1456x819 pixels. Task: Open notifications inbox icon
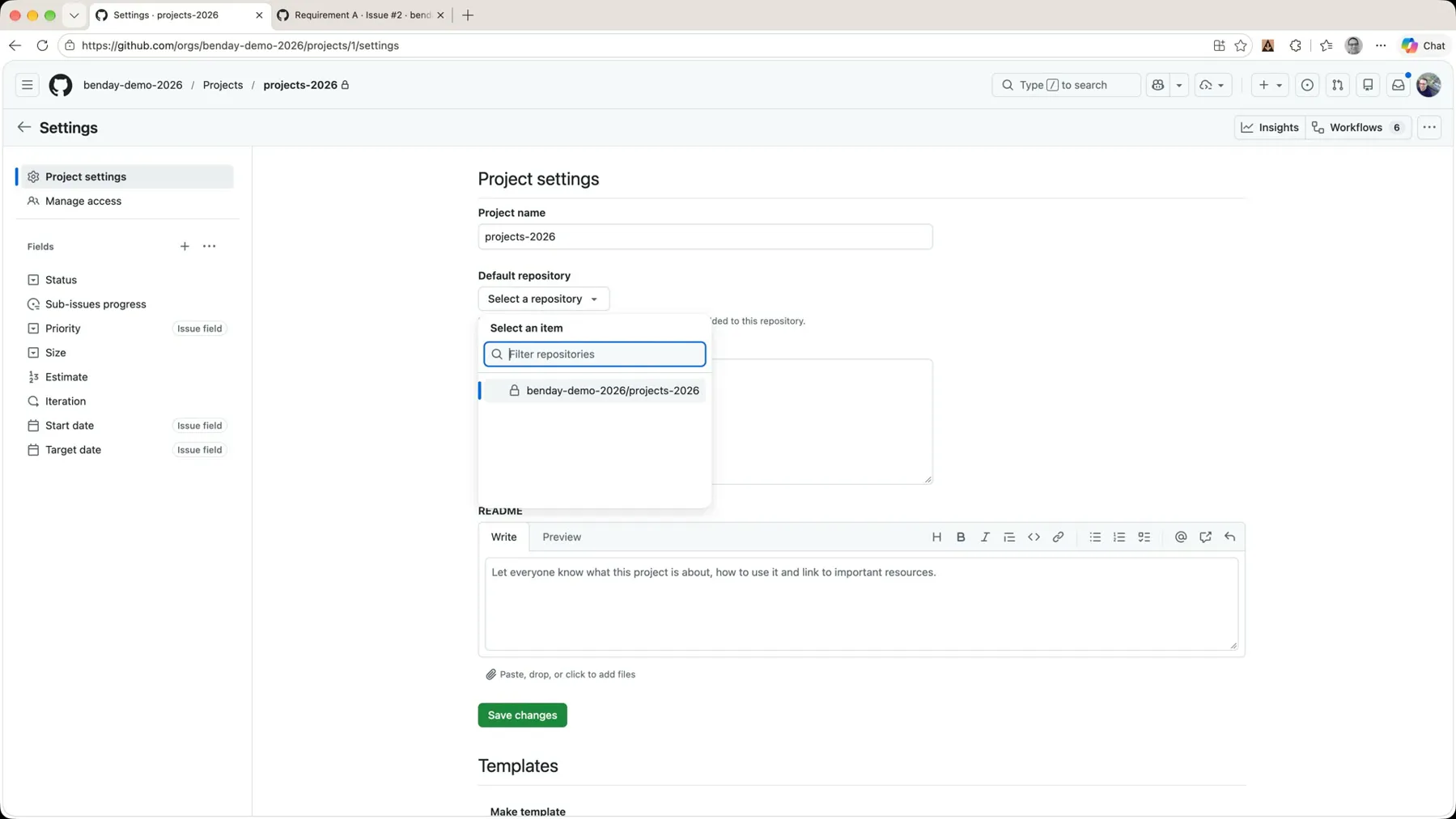1399,85
